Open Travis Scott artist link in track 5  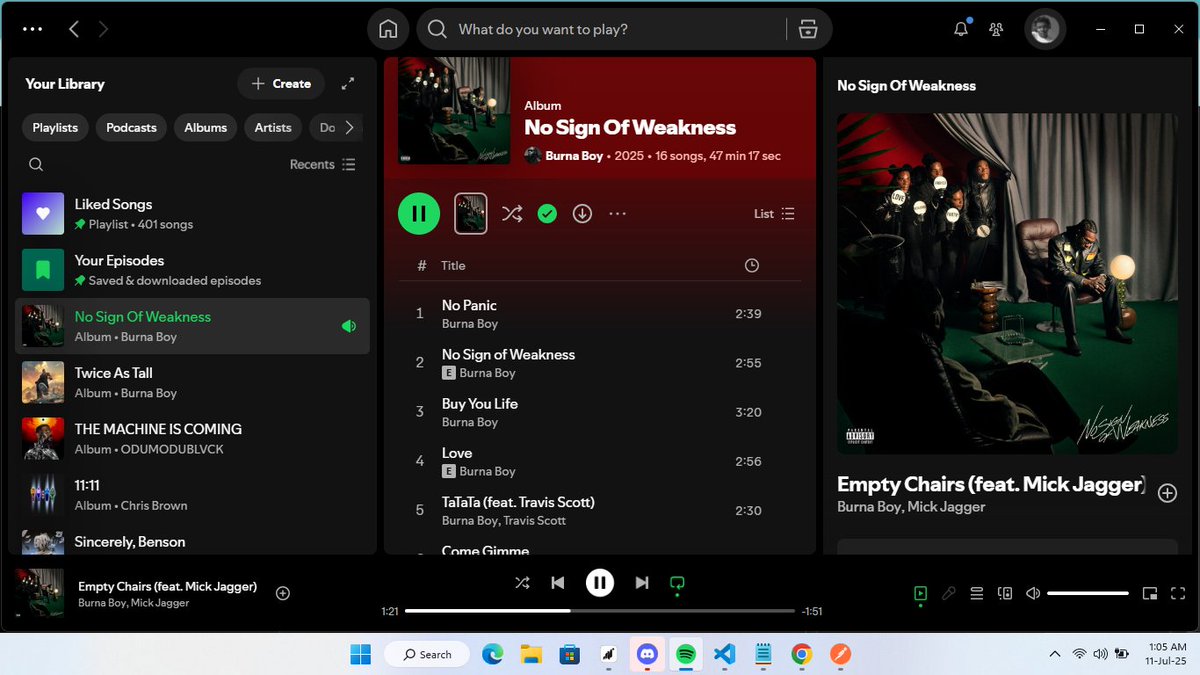pyautogui.click(x=534, y=520)
